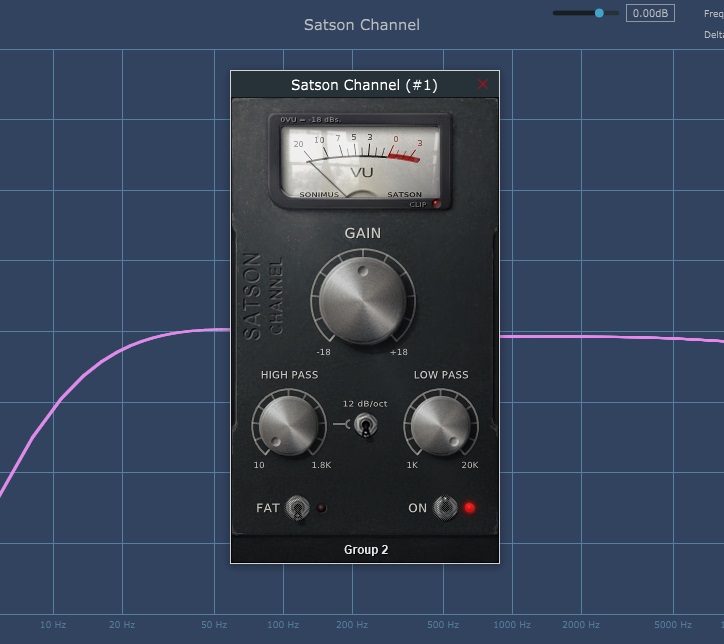The height and width of the screenshot is (644, 724).
Task: Click the 5000 Hz axis label
Action: 673,625
